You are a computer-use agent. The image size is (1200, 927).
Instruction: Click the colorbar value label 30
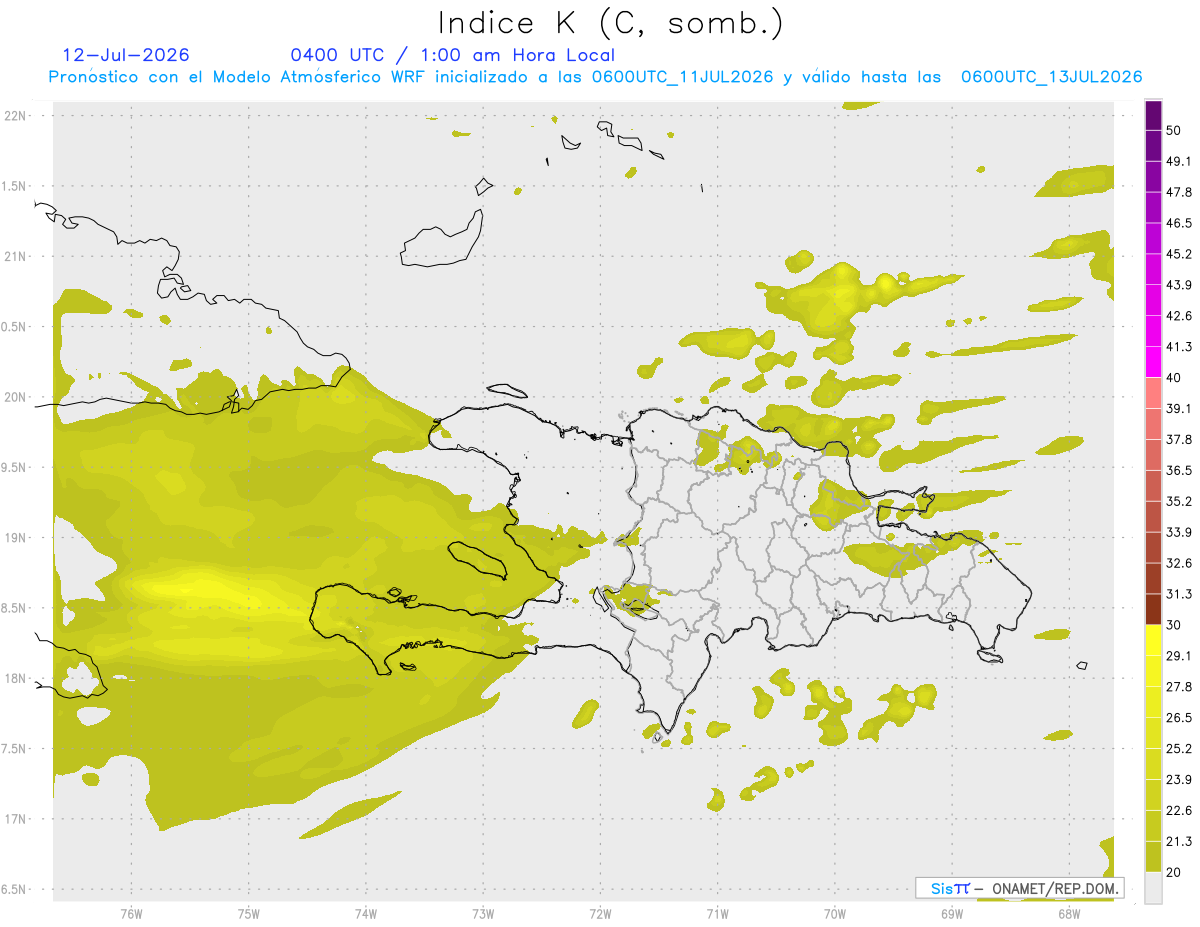tap(1174, 625)
